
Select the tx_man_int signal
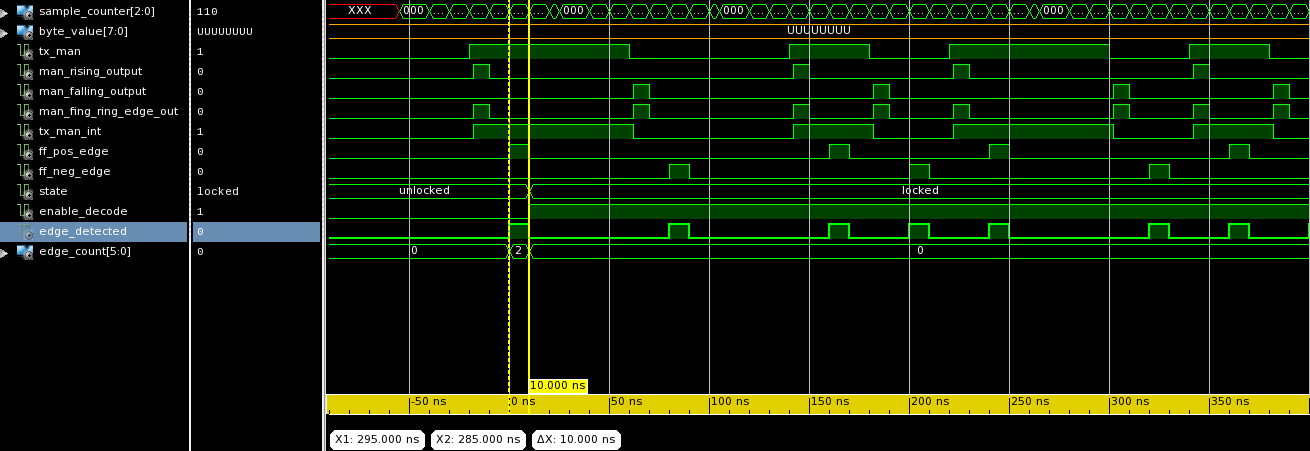point(70,131)
